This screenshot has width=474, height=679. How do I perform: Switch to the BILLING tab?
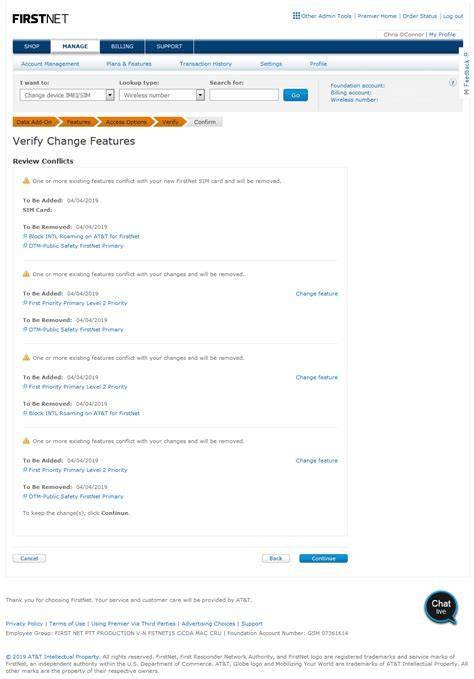pyautogui.click(x=122, y=46)
